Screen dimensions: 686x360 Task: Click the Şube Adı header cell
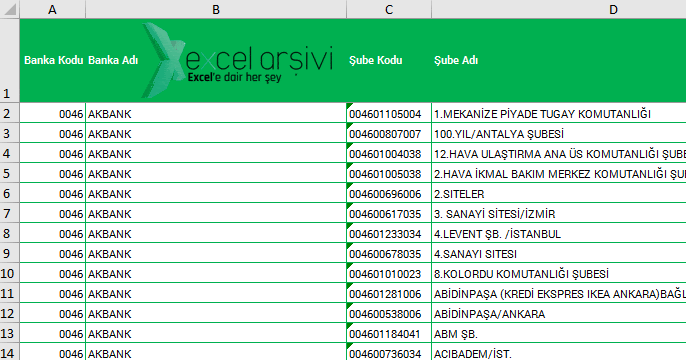click(559, 60)
